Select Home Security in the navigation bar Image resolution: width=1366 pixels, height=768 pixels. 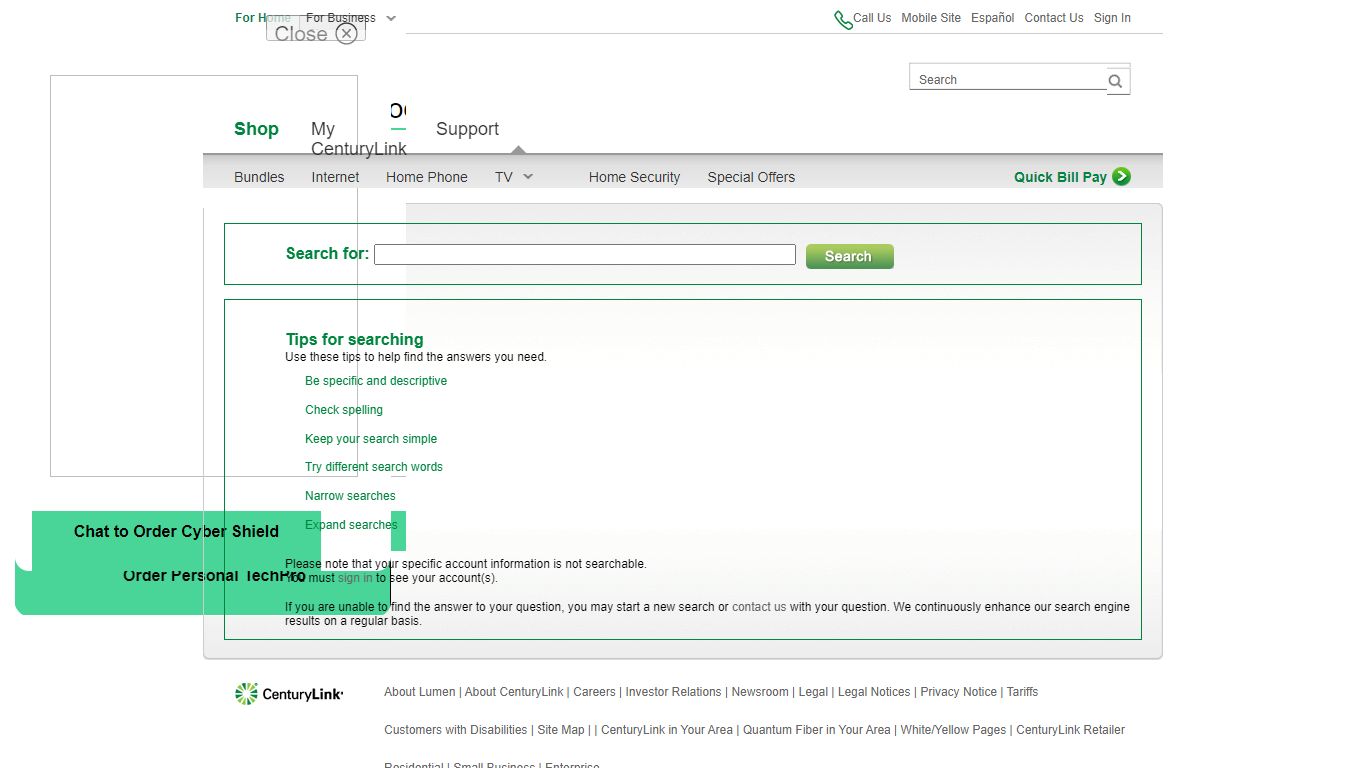(x=634, y=177)
